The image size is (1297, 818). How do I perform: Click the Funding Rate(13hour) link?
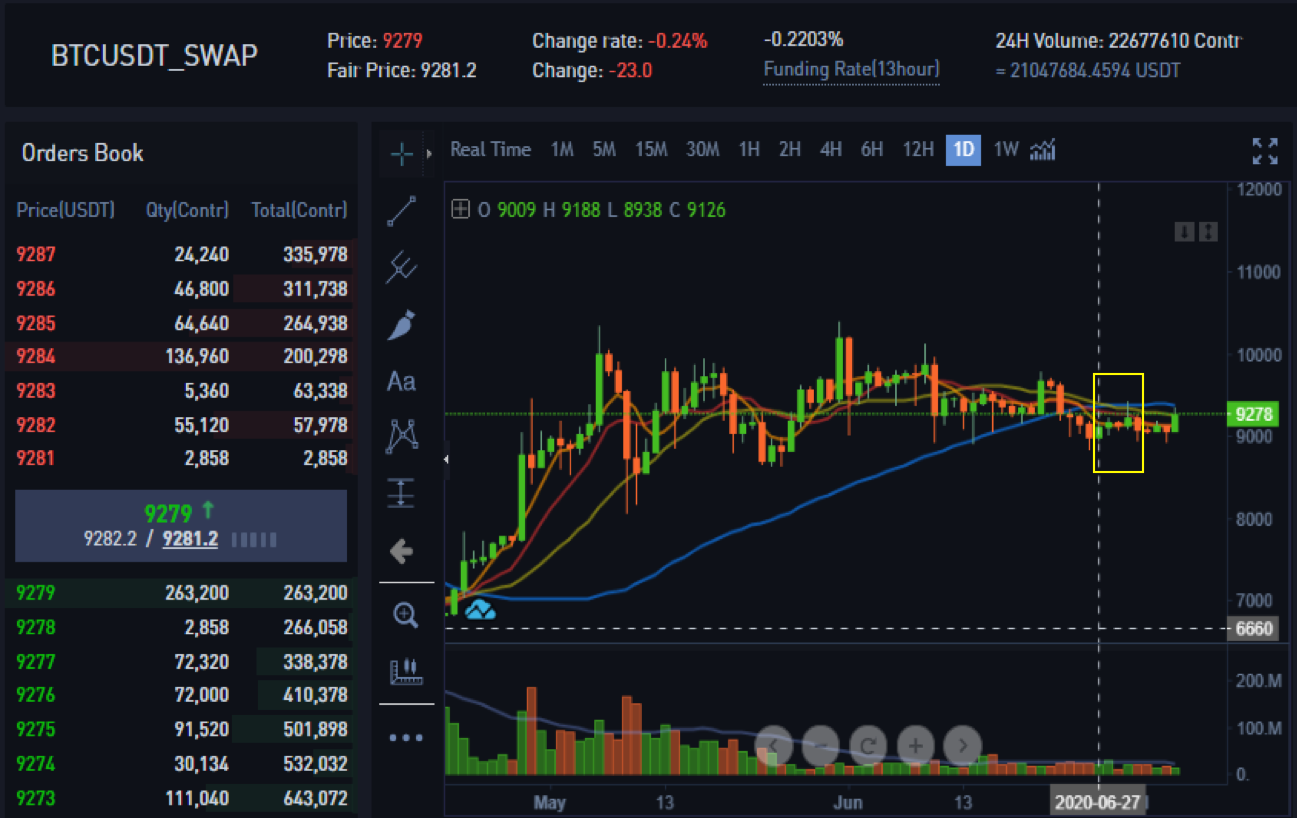[x=851, y=70]
